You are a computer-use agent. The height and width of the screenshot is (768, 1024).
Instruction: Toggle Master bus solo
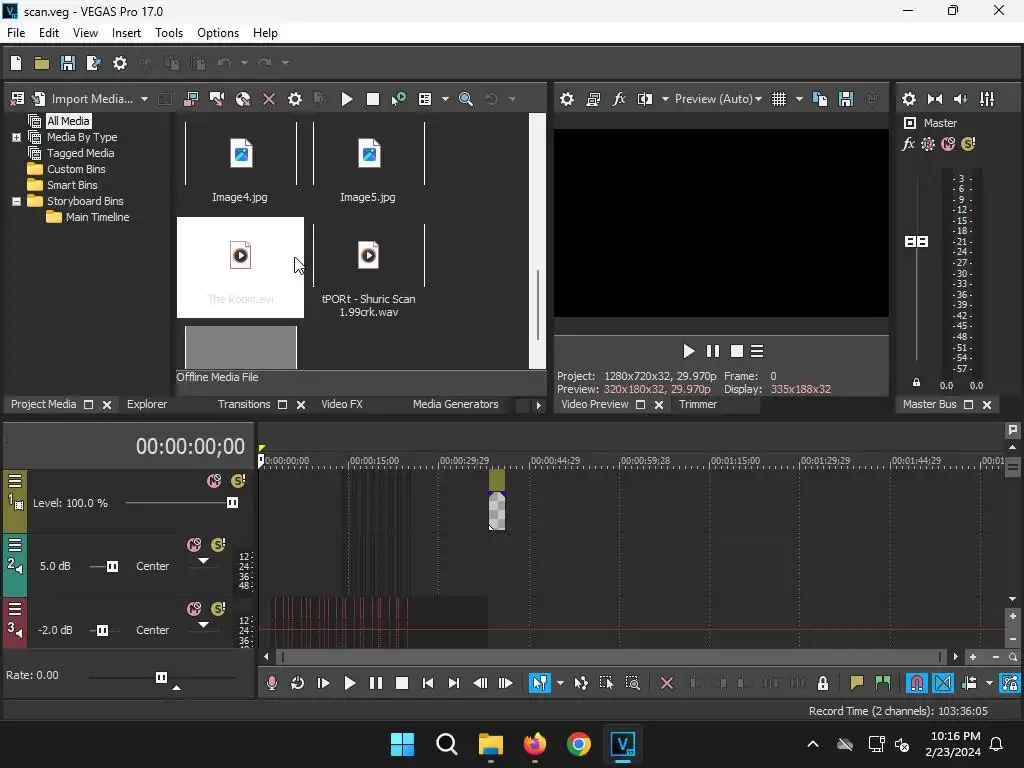[x=968, y=144]
